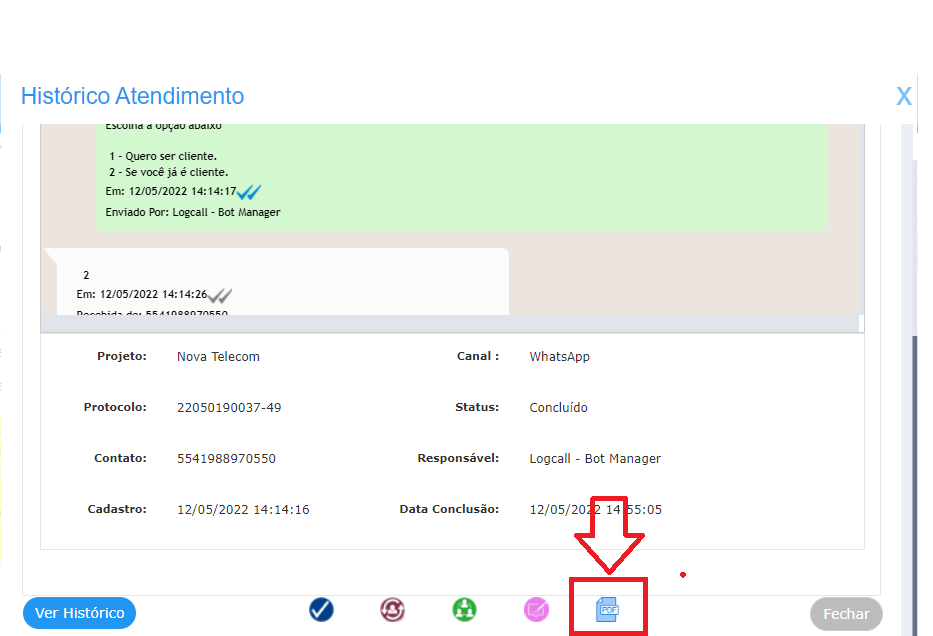Click 'Enviado Por: Logcall - Bot Manager' text
The width and height of the screenshot is (933, 636).
[x=193, y=212]
